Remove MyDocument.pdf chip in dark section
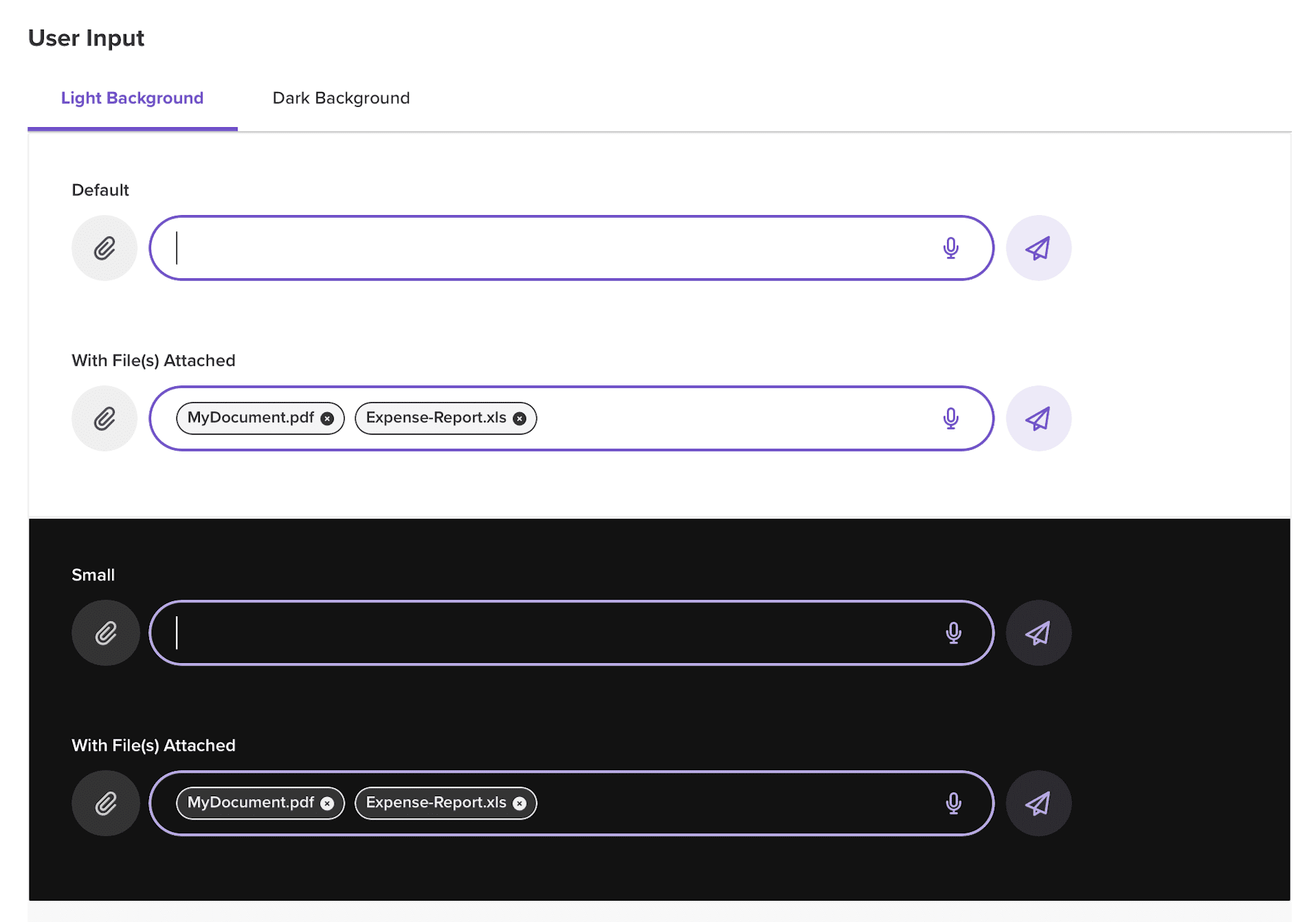1316x922 pixels. click(328, 803)
